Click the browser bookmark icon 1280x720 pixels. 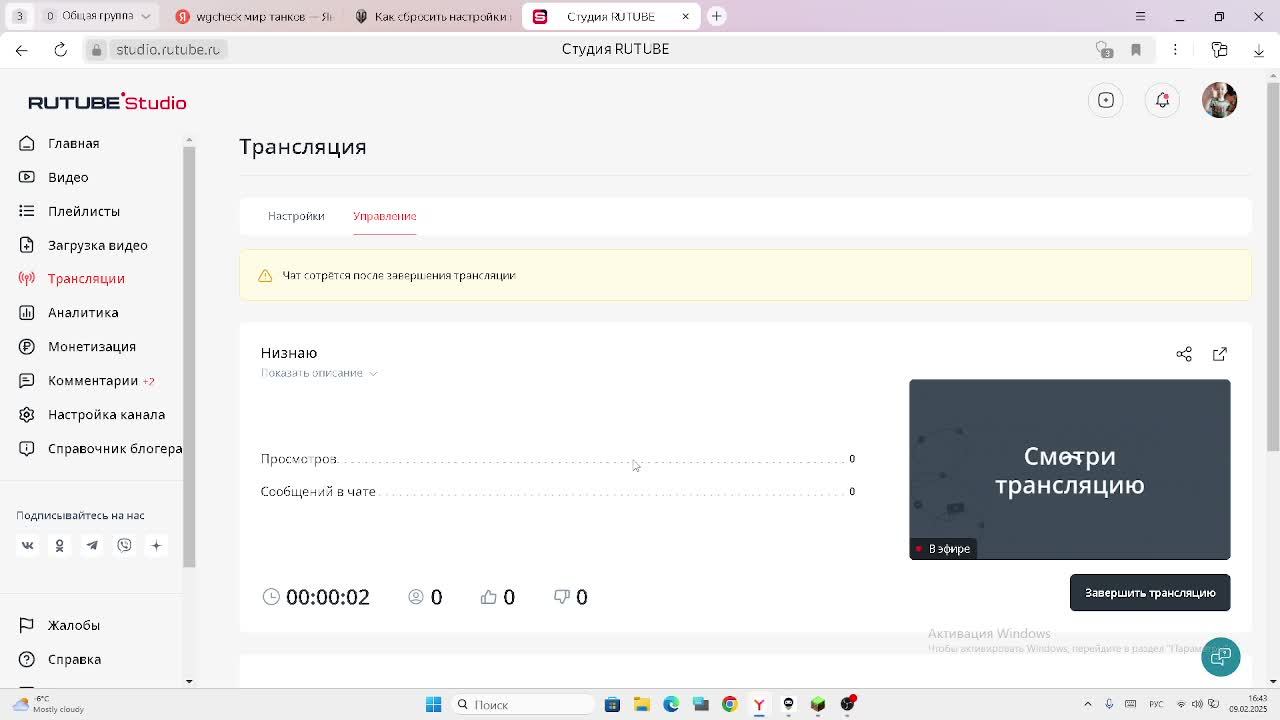tap(1136, 49)
